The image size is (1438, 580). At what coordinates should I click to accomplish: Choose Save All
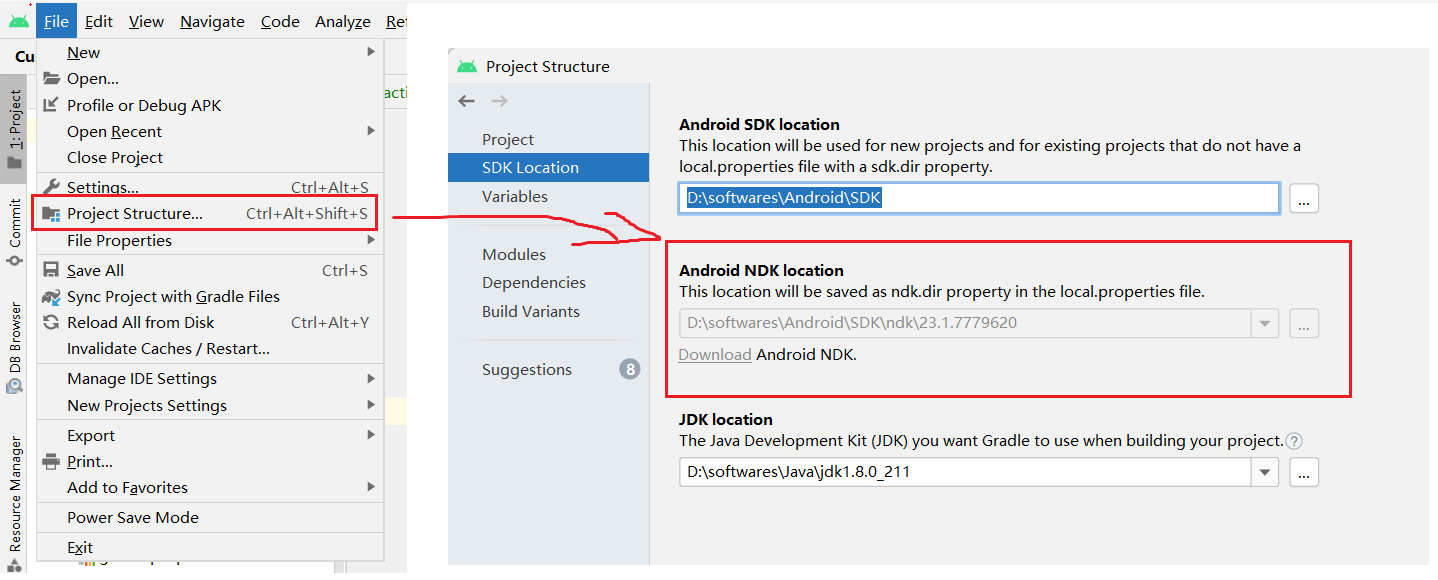tap(210, 270)
